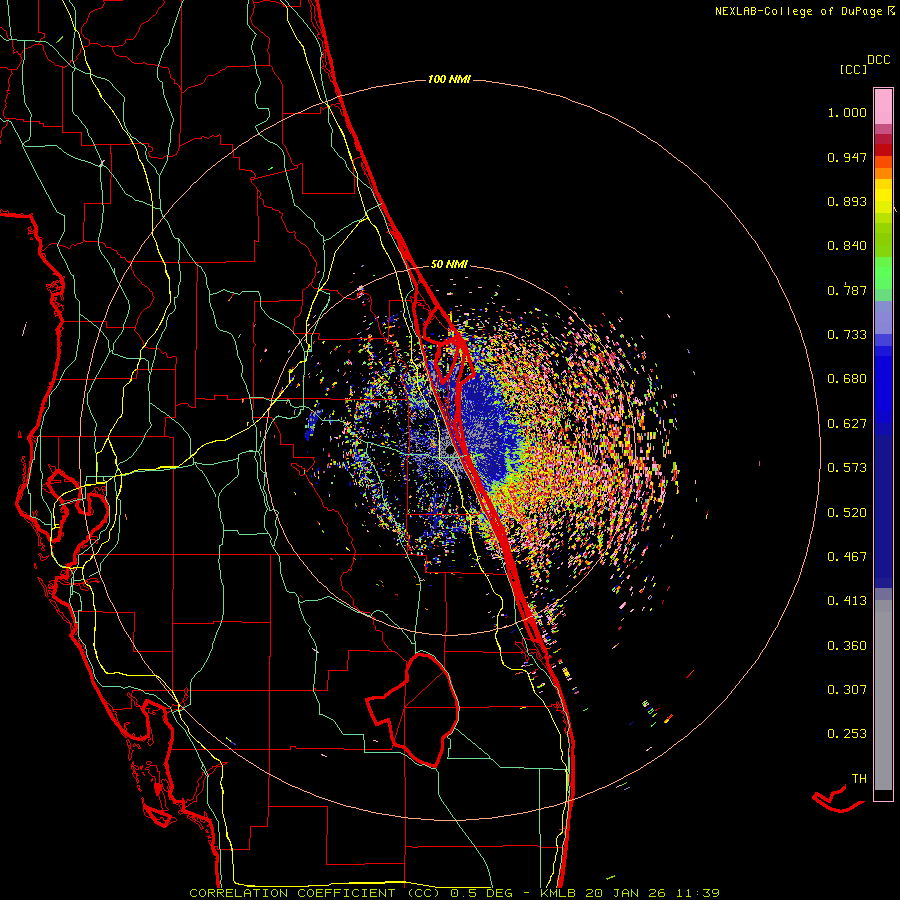This screenshot has width=900, height=900.
Task: Select the 0.360 legend value
Action: click(x=847, y=646)
